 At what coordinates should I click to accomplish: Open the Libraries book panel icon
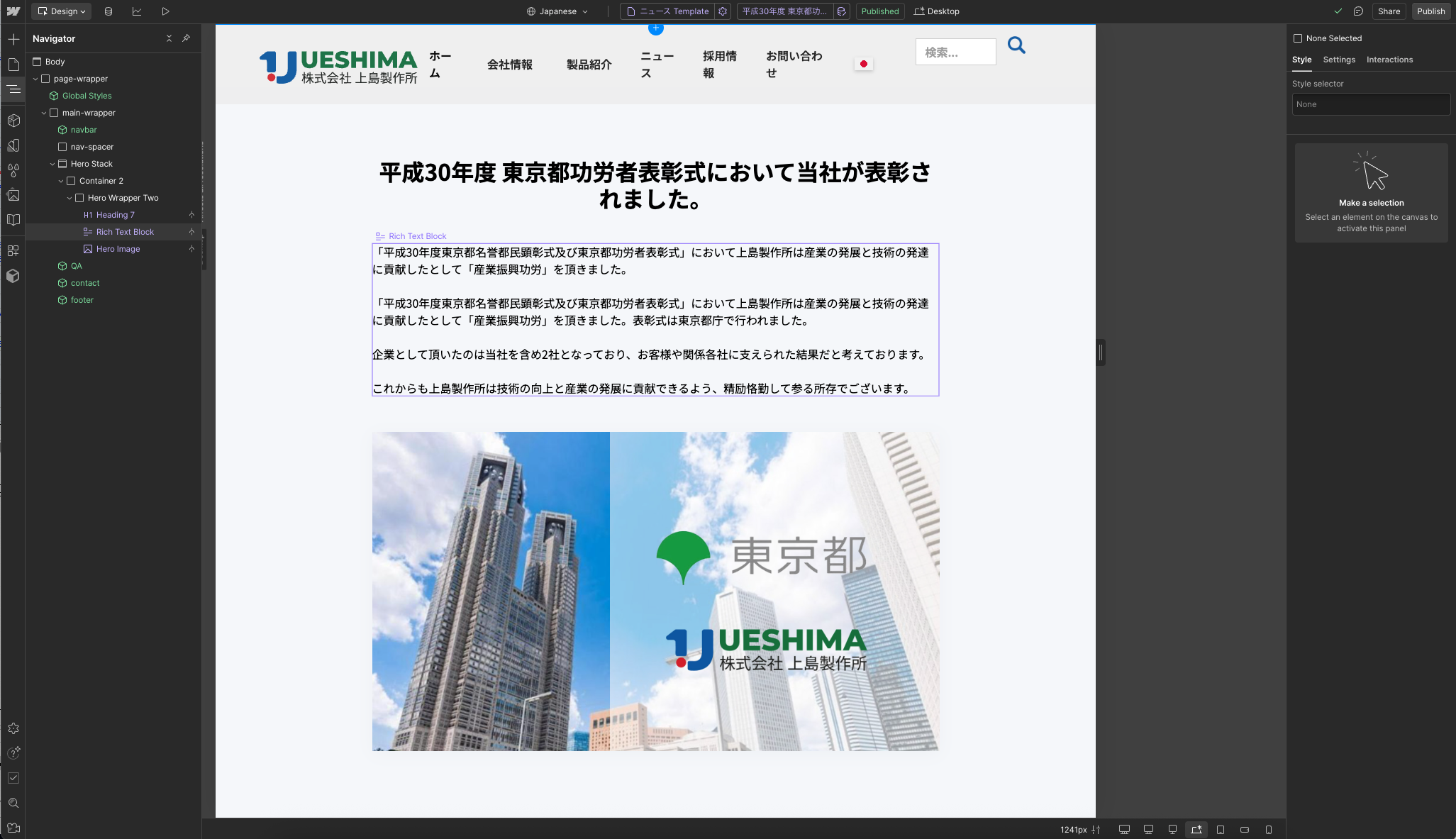(13, 220)
